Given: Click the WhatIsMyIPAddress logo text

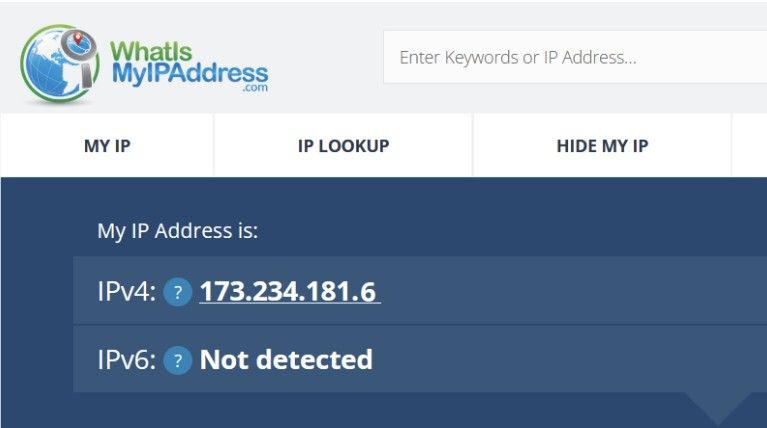Looking at the screenshot, I should click(190, 63).
